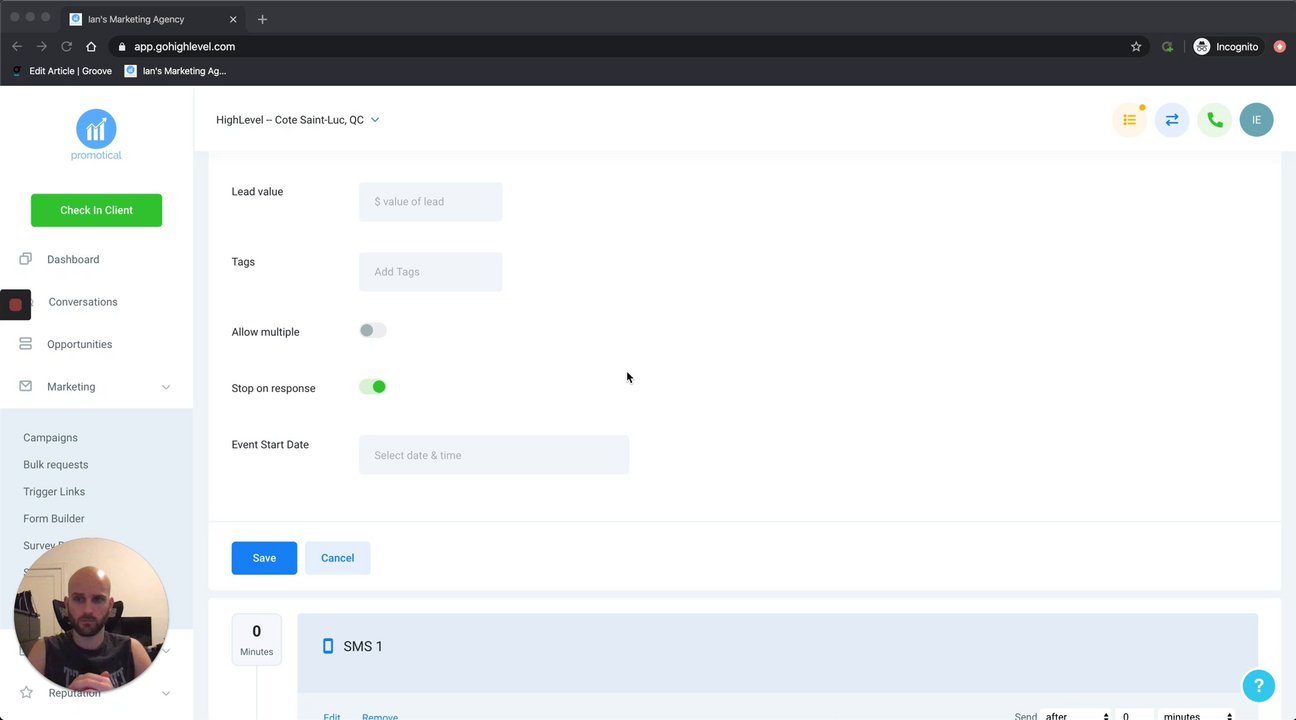Open Edit Article Groove bookmark
The height and width of the screenshot is (720, 1296).
click(62, 71)
